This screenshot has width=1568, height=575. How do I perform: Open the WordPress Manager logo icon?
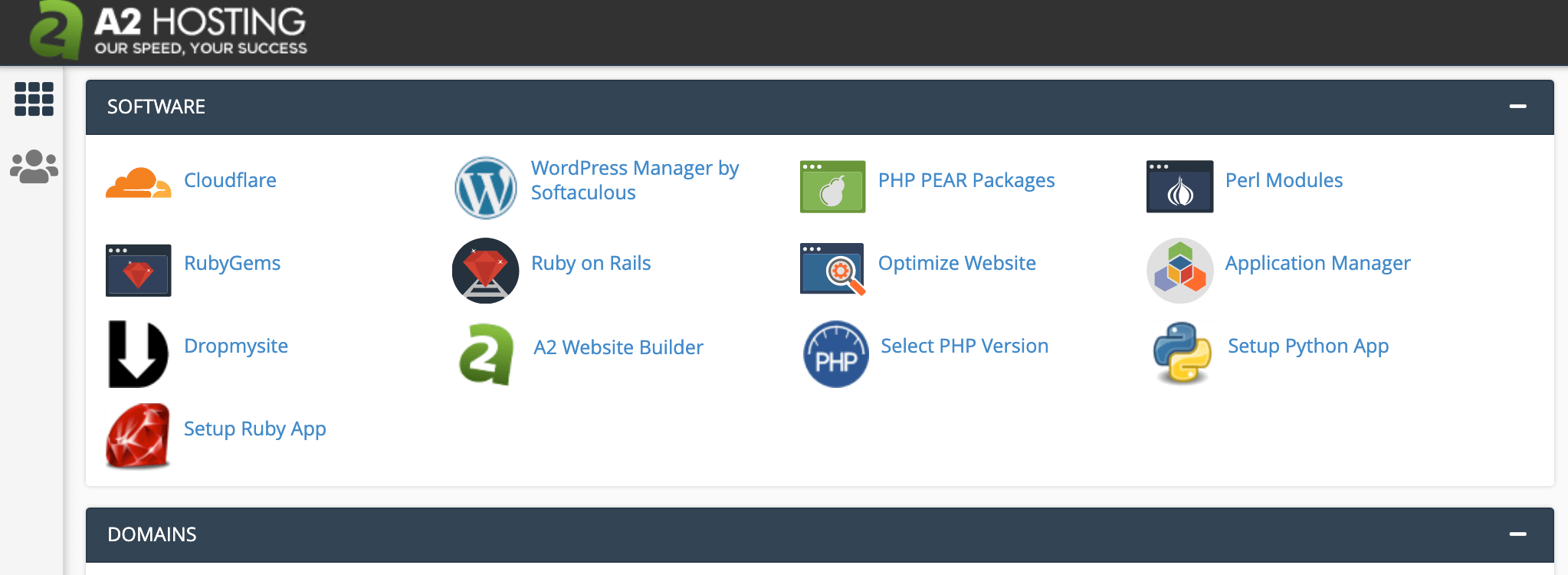coord(485,187)
